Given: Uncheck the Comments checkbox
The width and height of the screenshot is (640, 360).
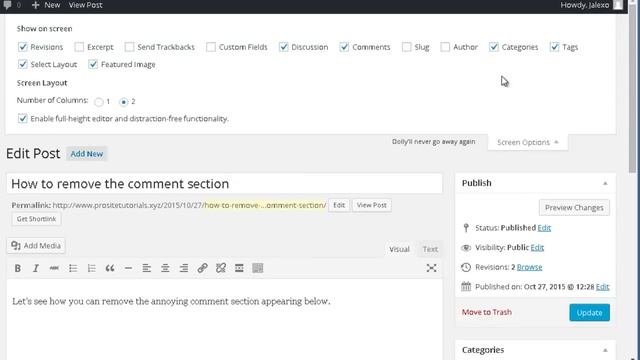Looking at the screenshot, I should click(344, 47).
